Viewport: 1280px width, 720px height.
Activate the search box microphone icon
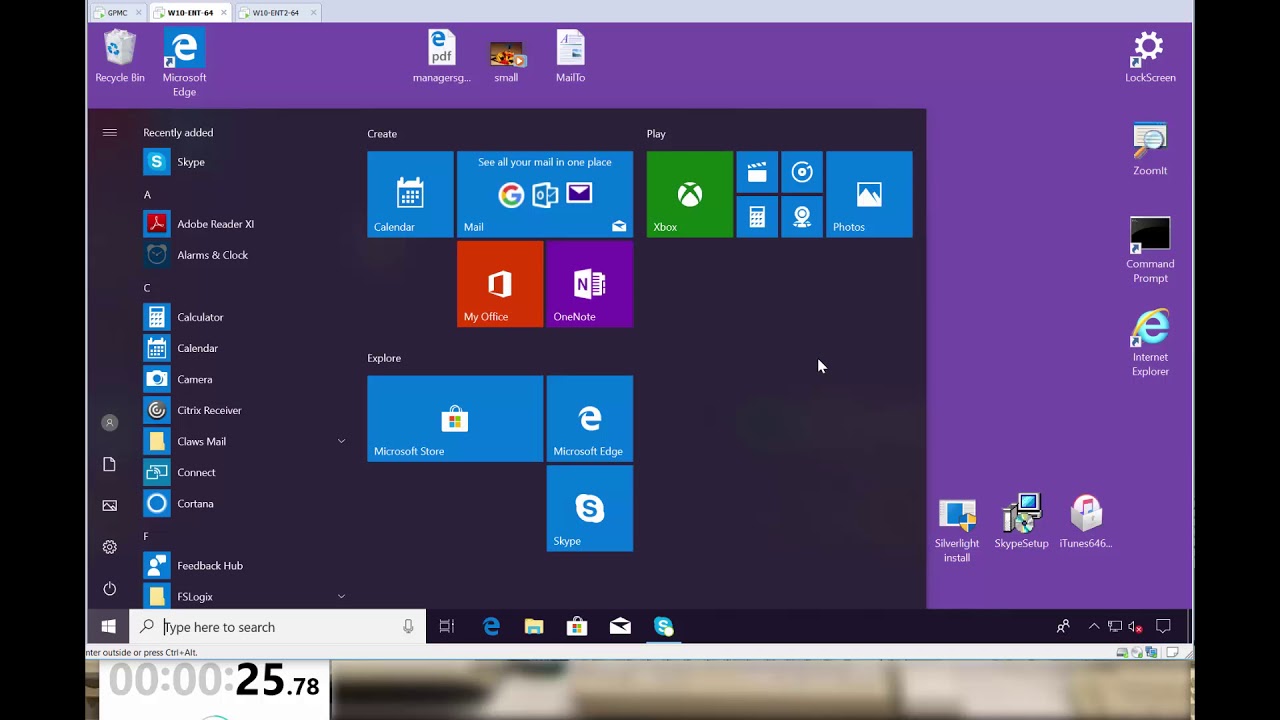[x=408, y=627]
